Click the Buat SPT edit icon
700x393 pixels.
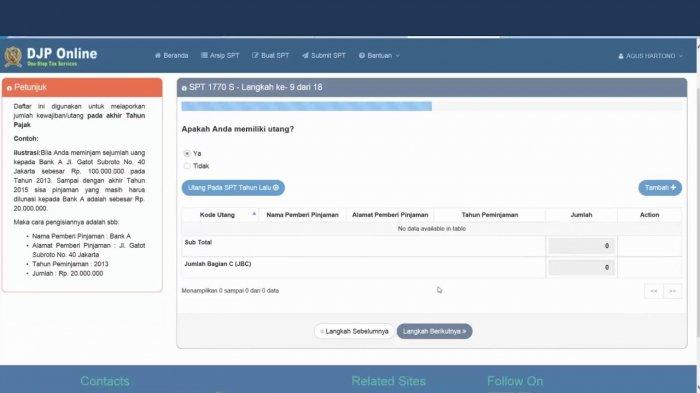255,55
